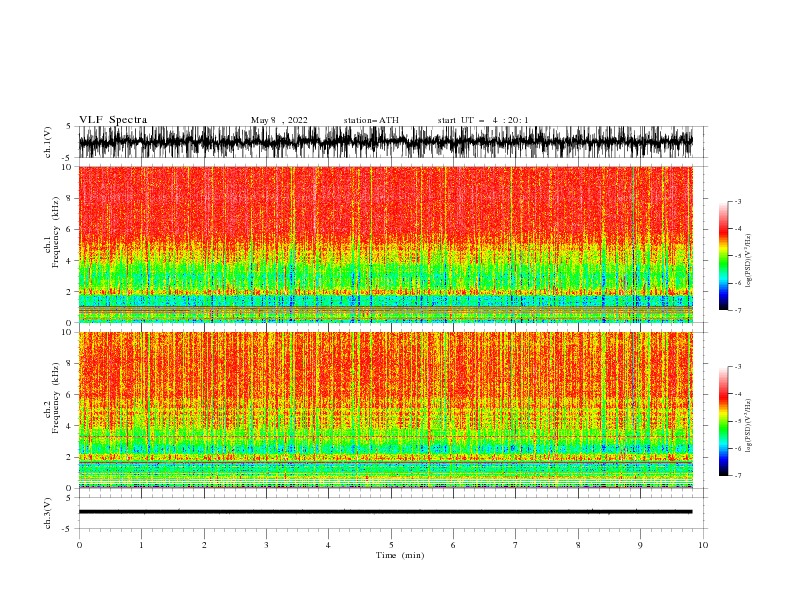Click the '-3' tick on upper colorbar
Screen dimensions: 792x612
point(737,201)
